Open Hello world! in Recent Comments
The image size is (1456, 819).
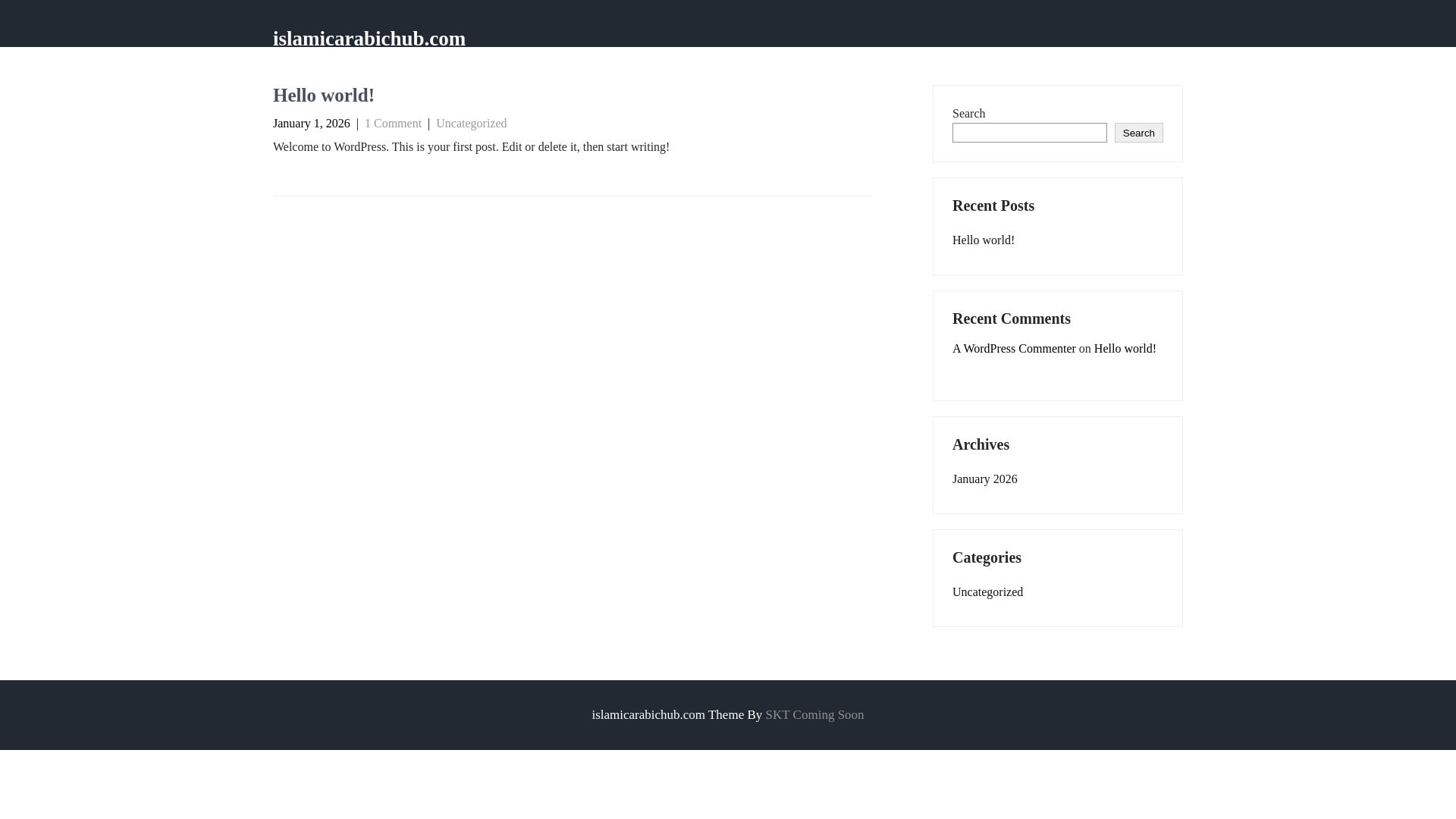tap(1125, 349)
